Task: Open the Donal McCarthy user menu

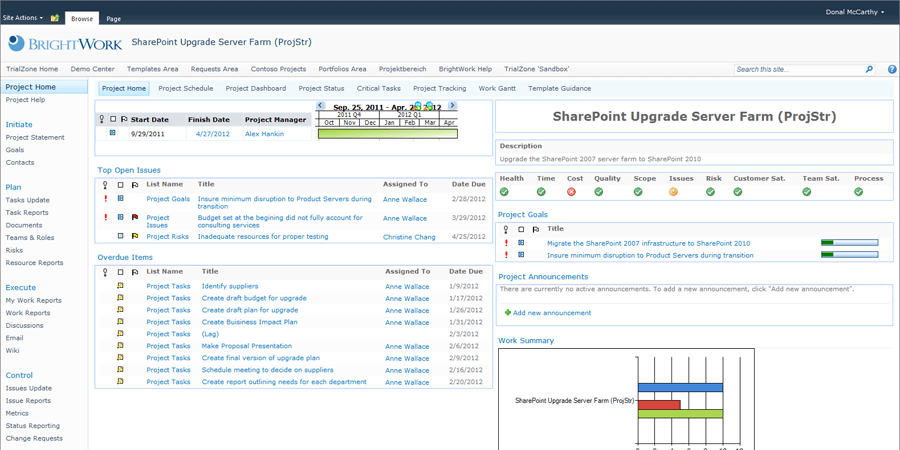Action: (855, 12)
